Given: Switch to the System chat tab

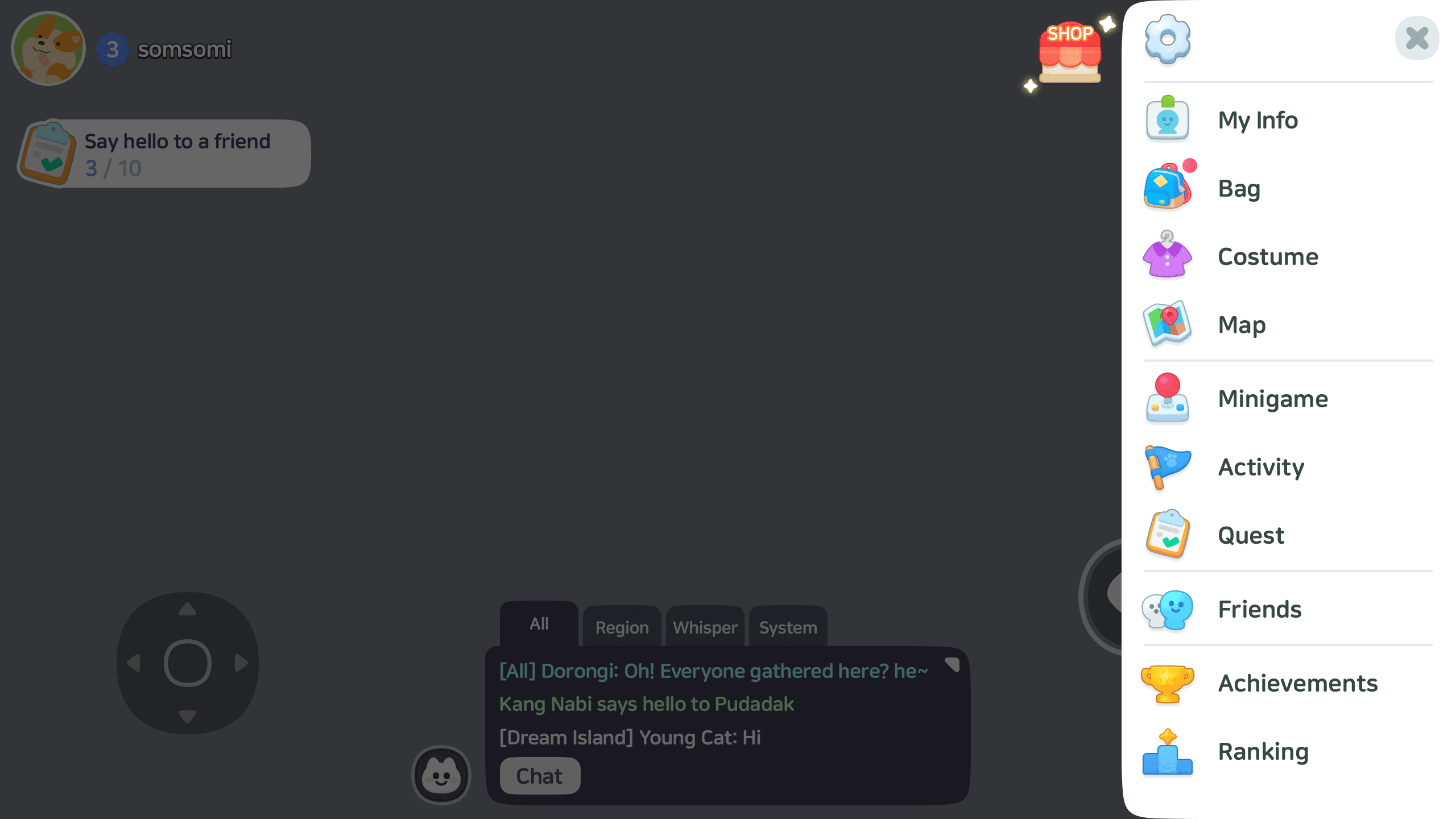Looking at the screenshot, I should pyautogui.click(x=788, y=627).
